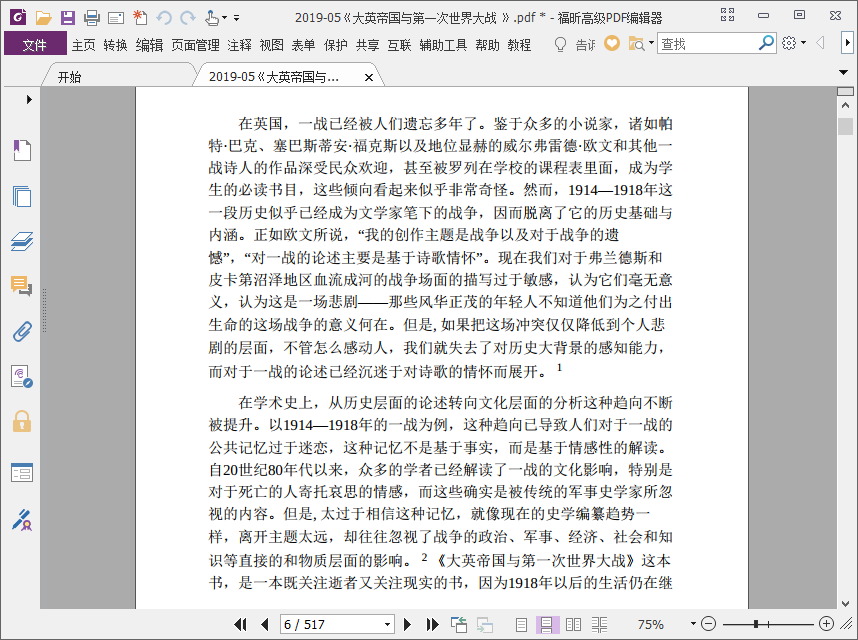Redo the last action

(x=188, y=18)
